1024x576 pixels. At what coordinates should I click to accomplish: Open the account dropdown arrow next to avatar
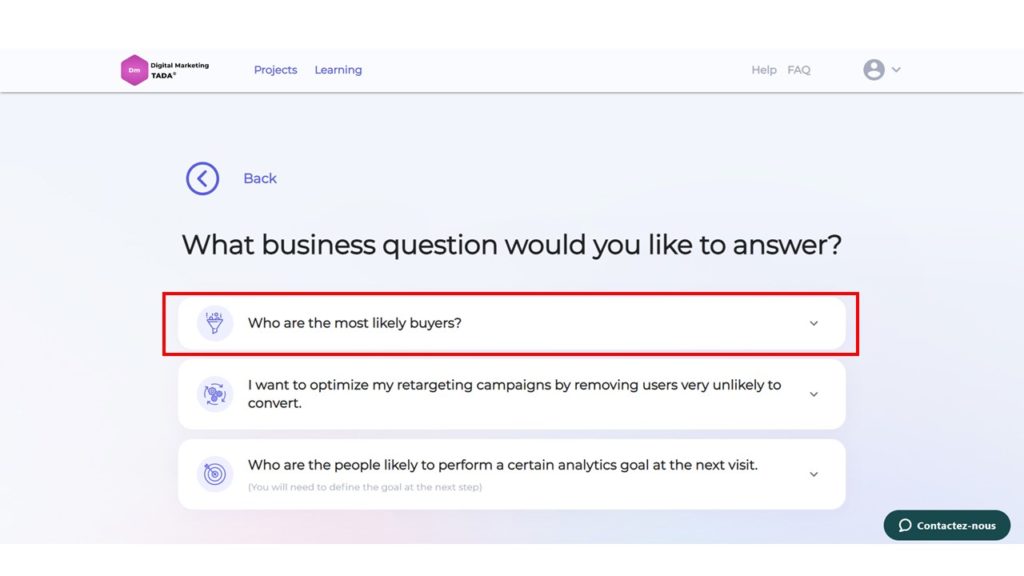tap(896, 69)
